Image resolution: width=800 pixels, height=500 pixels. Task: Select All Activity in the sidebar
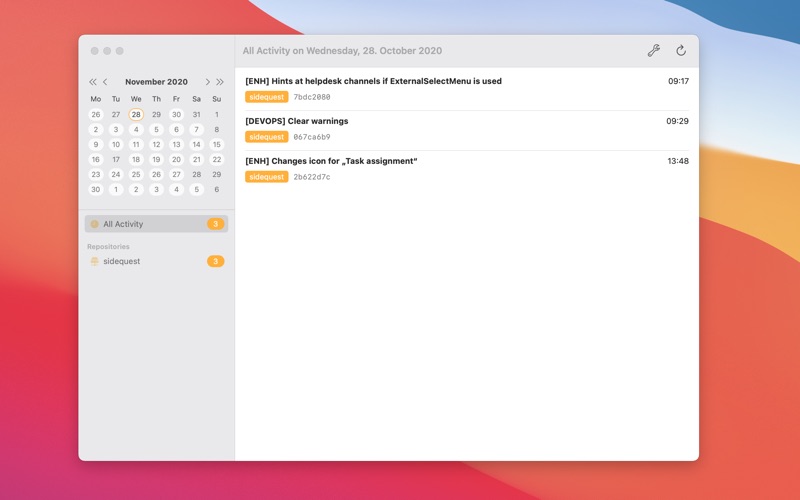156,224
